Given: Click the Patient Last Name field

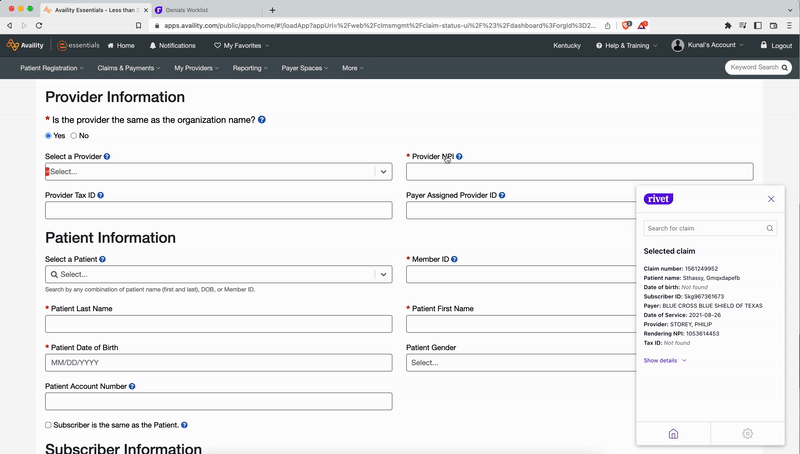Looking at the screenshot, I should click(x=218, y=324).
